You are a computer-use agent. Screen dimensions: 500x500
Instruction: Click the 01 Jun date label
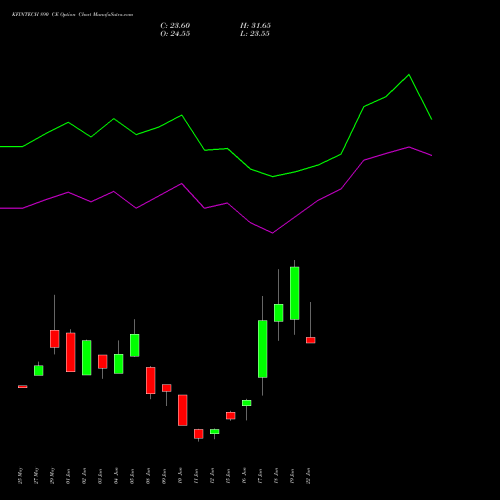[69, 476]
